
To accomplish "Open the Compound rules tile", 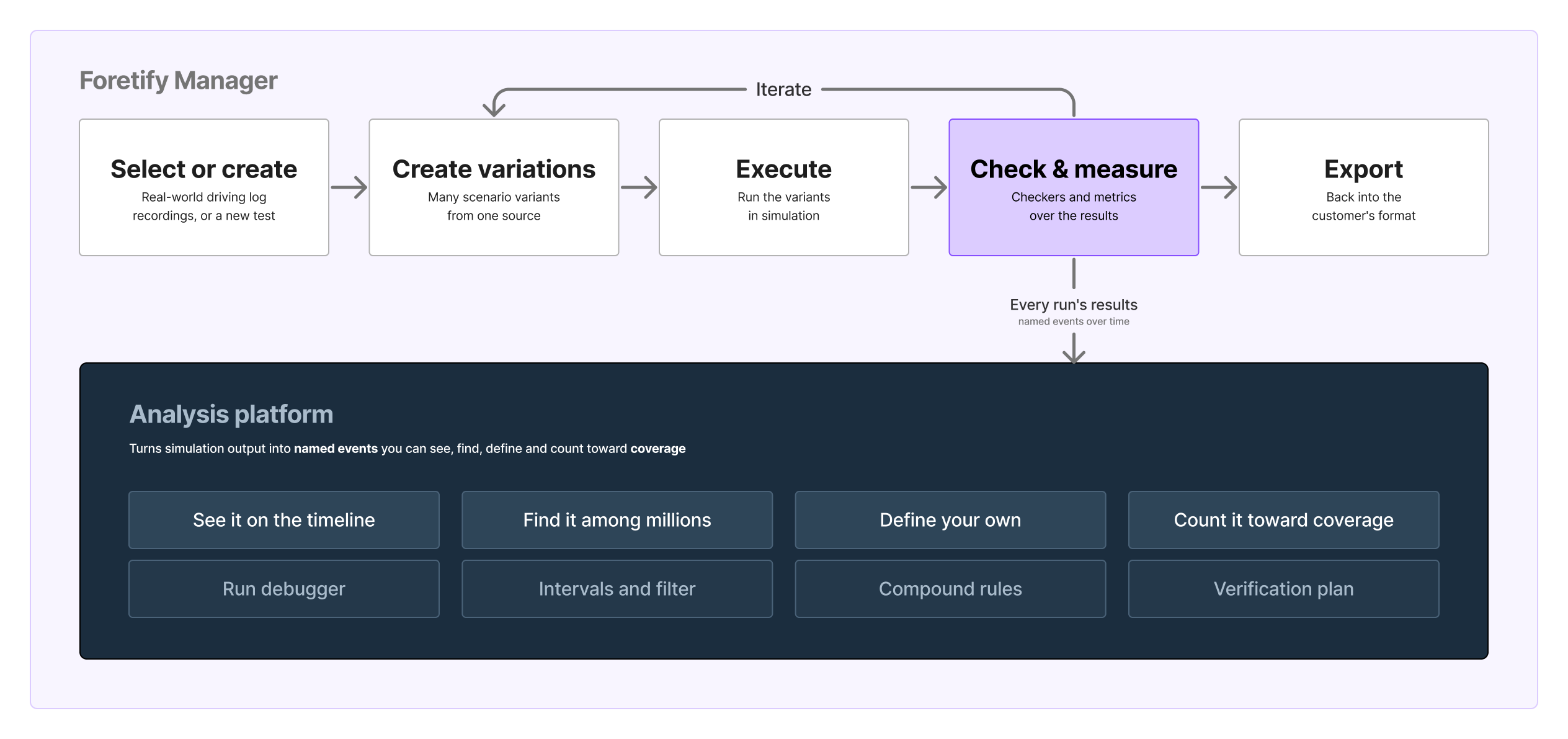I will [x=950, y=589].
